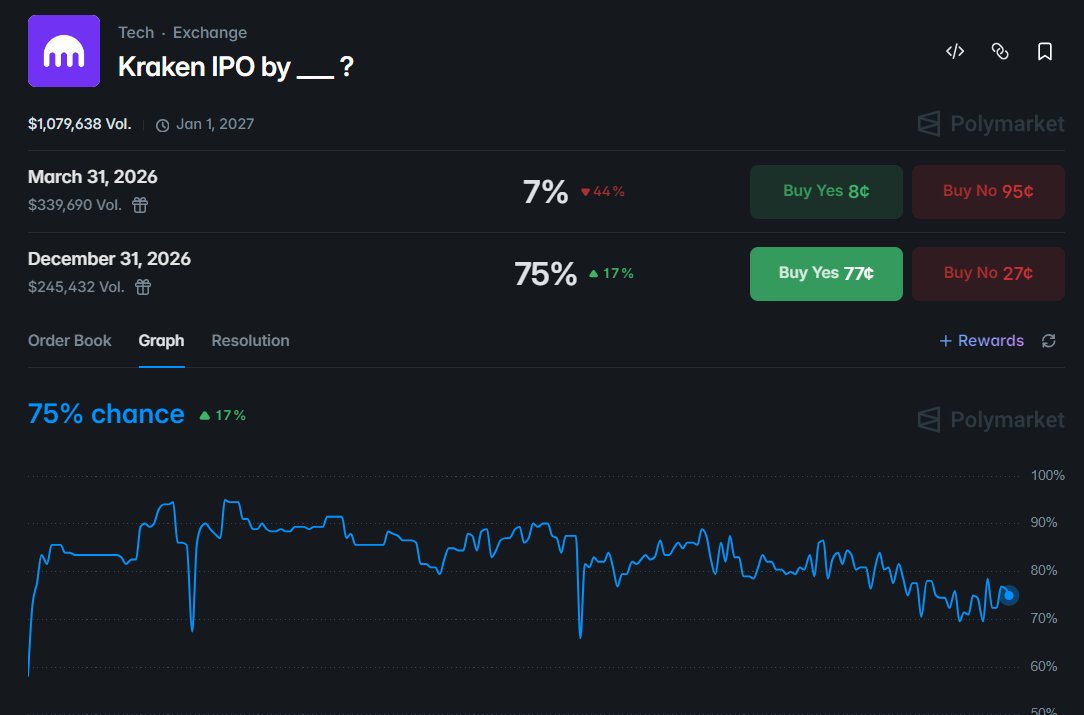Screen dimensions: 1084x715
Task: Open the gift rewards icon for March 31, 2026
Action: tap(140, 205)
